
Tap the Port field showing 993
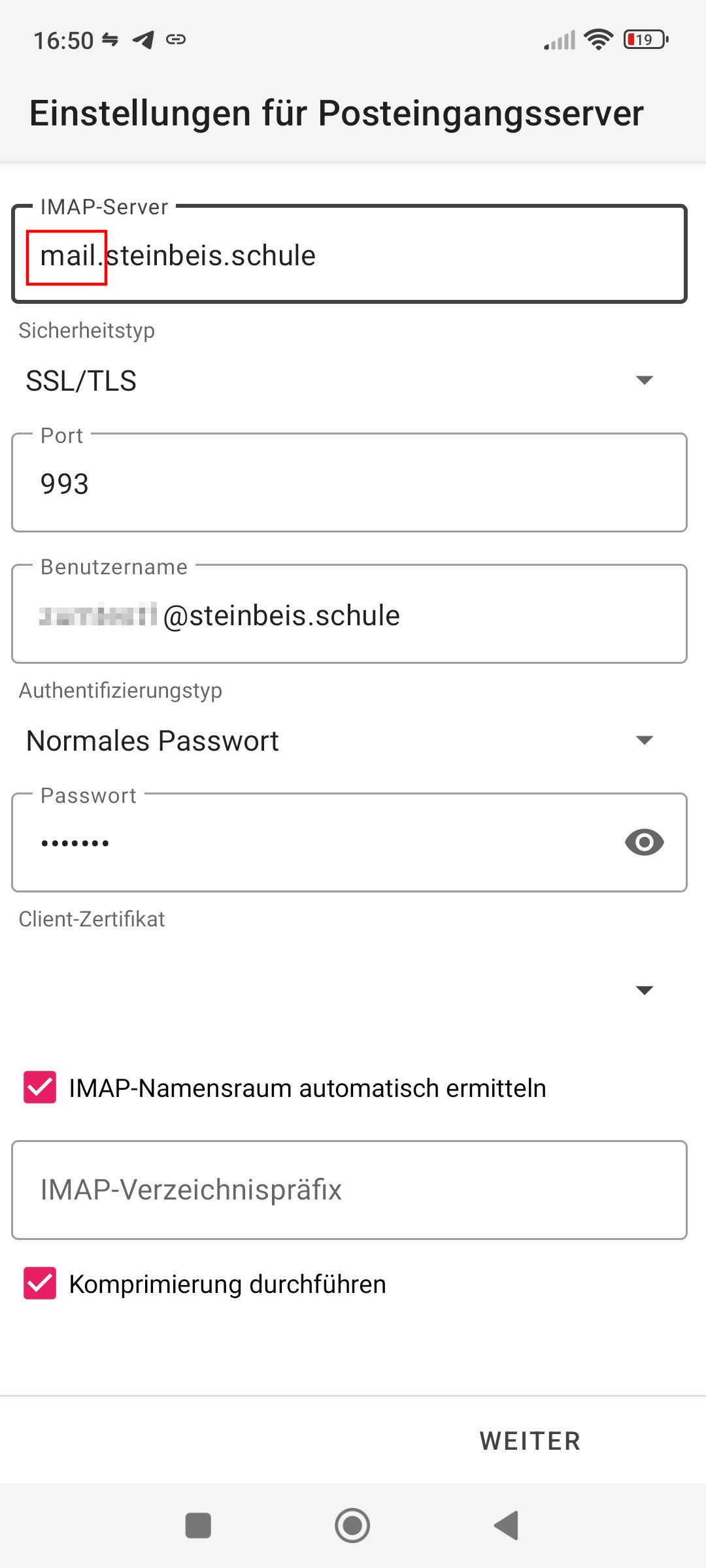[x=349, y=483]
